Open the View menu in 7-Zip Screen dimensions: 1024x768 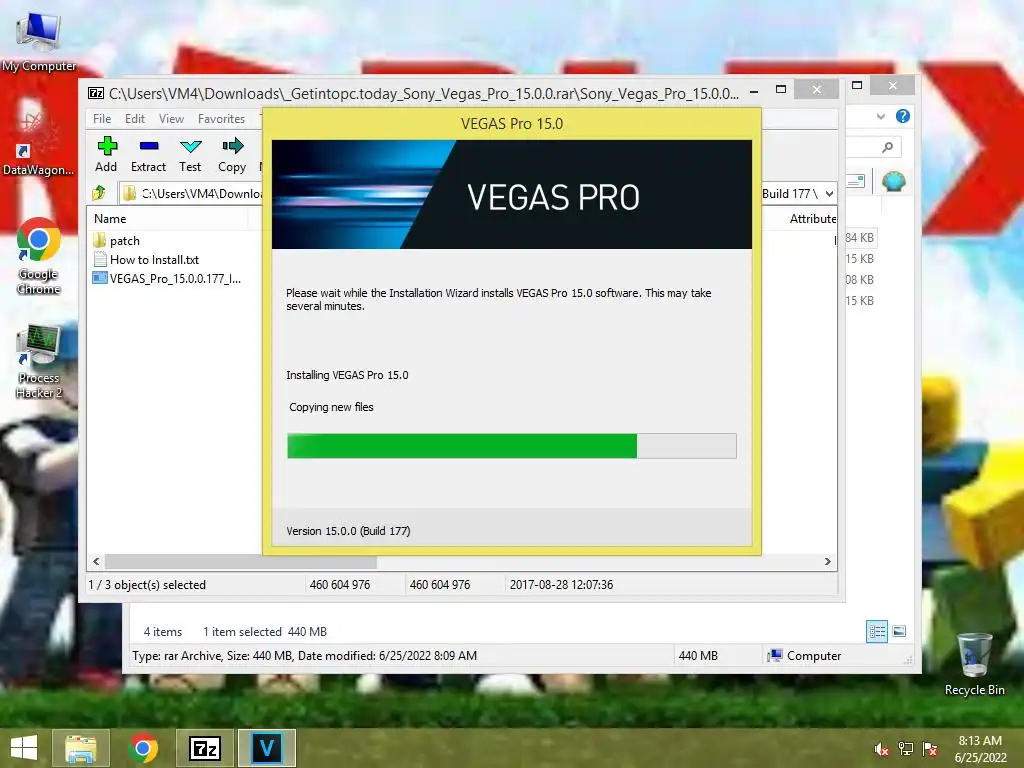pos(171,119)
